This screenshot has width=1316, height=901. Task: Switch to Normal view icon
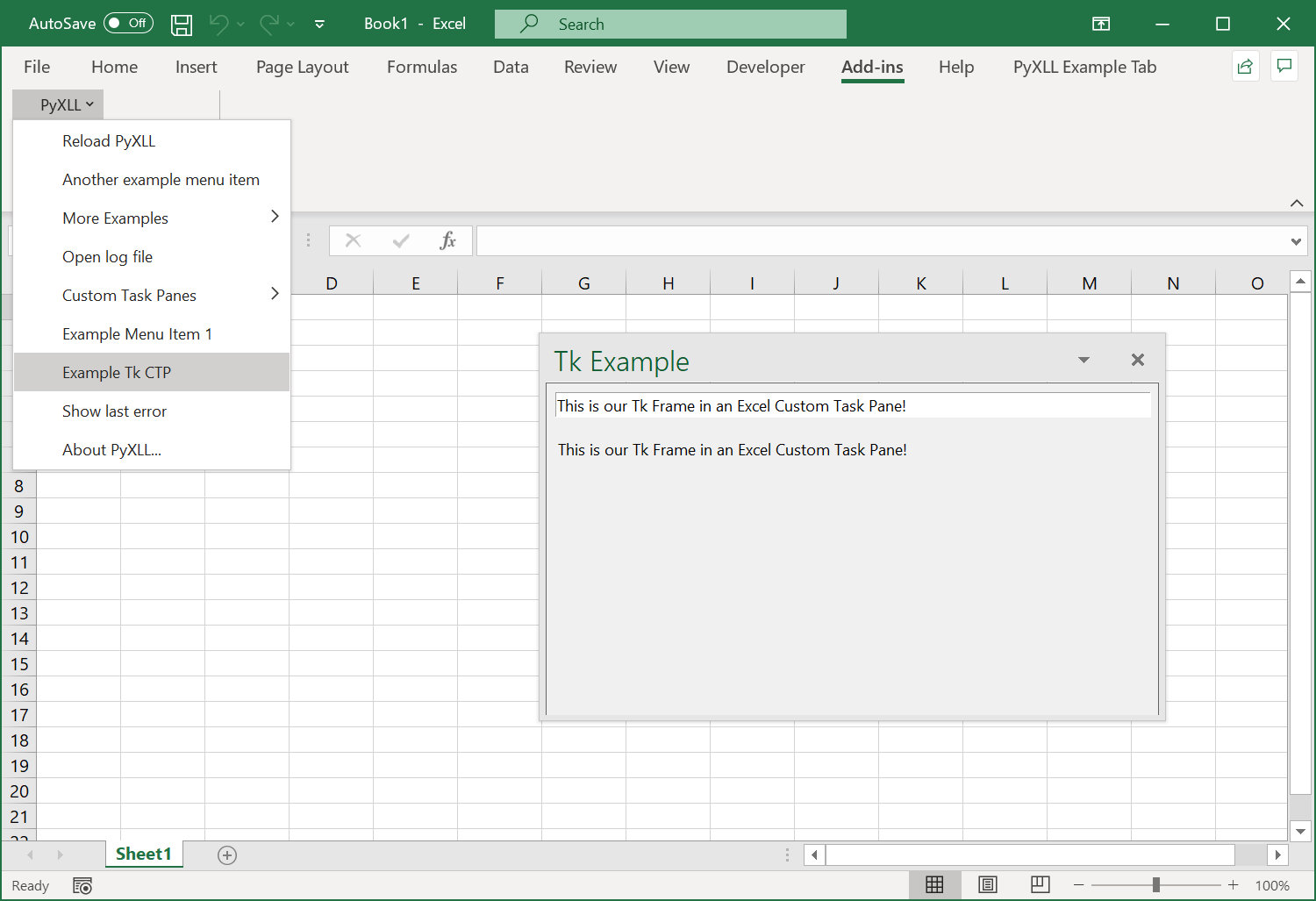(934, 884)
